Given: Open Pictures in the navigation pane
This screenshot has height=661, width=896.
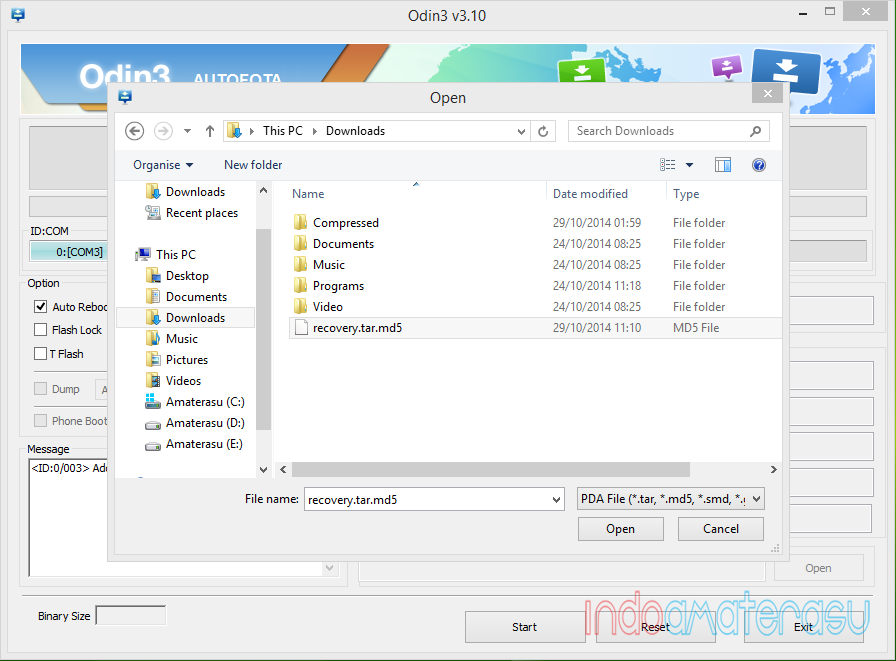Looking at the screenshot, I should [177, 360].
